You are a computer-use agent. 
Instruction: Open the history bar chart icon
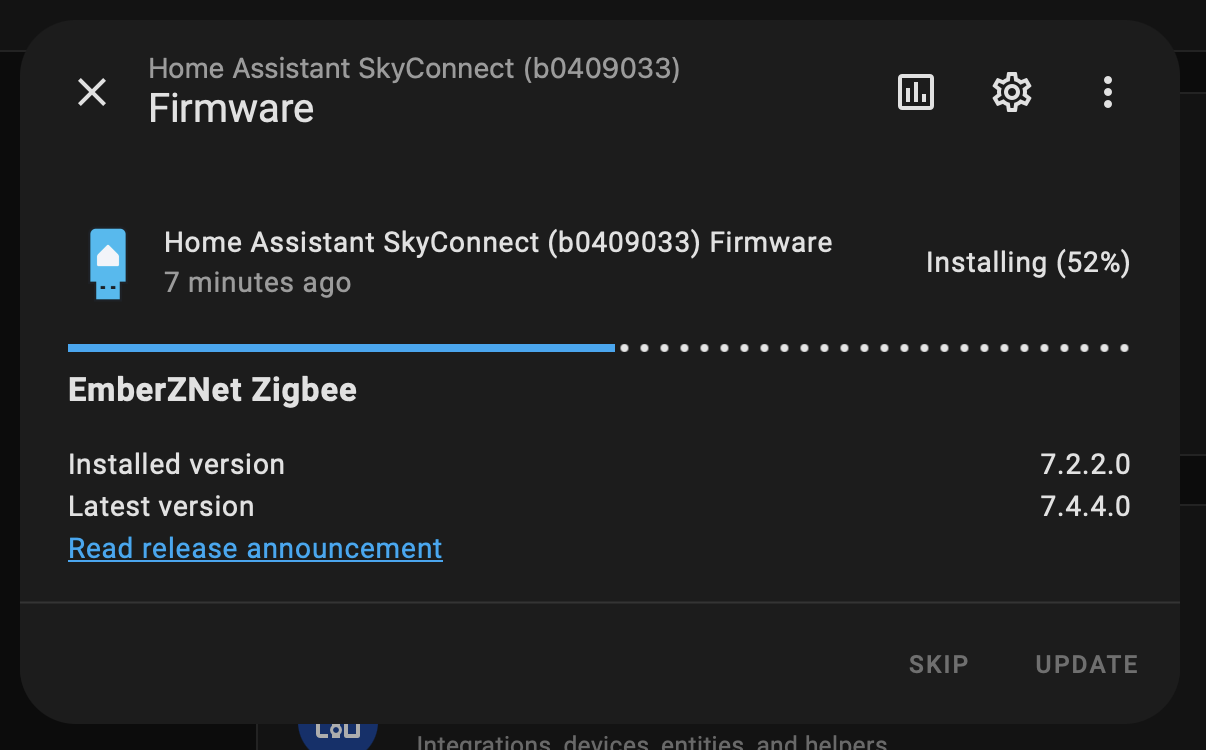[916, 92]
